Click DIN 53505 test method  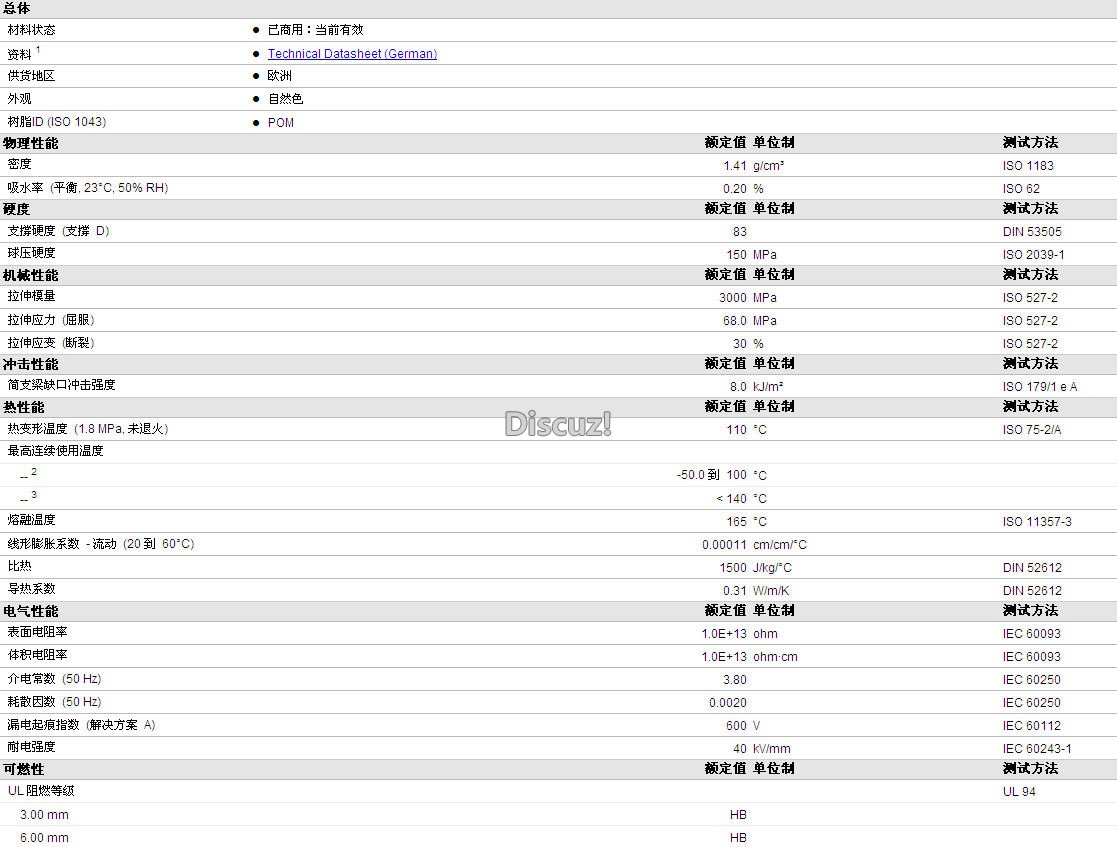pyautogui.click(x=1032, y=232)
